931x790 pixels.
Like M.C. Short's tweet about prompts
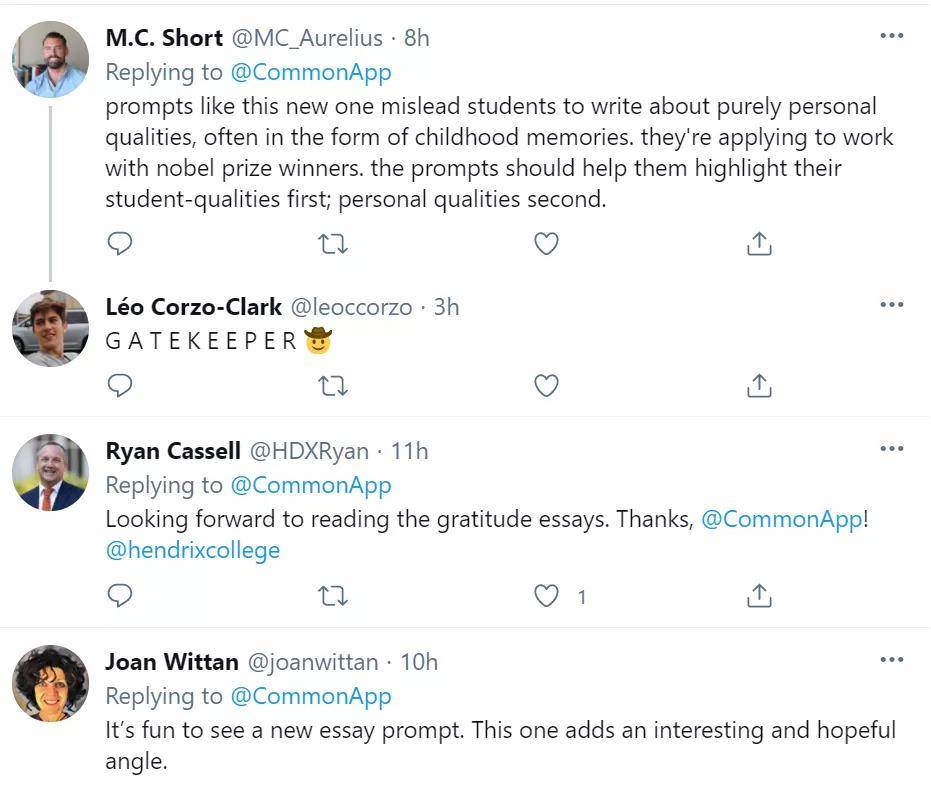point(546,244)
